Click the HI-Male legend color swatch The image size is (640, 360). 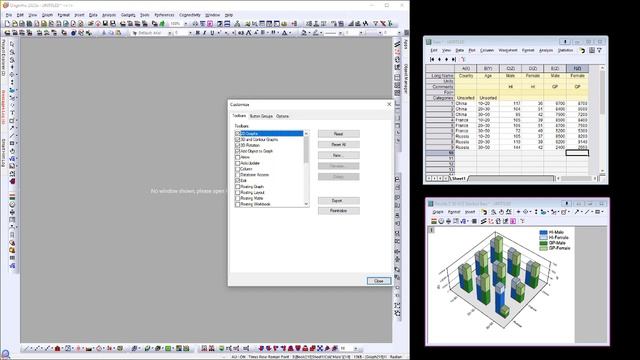[x=543, y=232]
